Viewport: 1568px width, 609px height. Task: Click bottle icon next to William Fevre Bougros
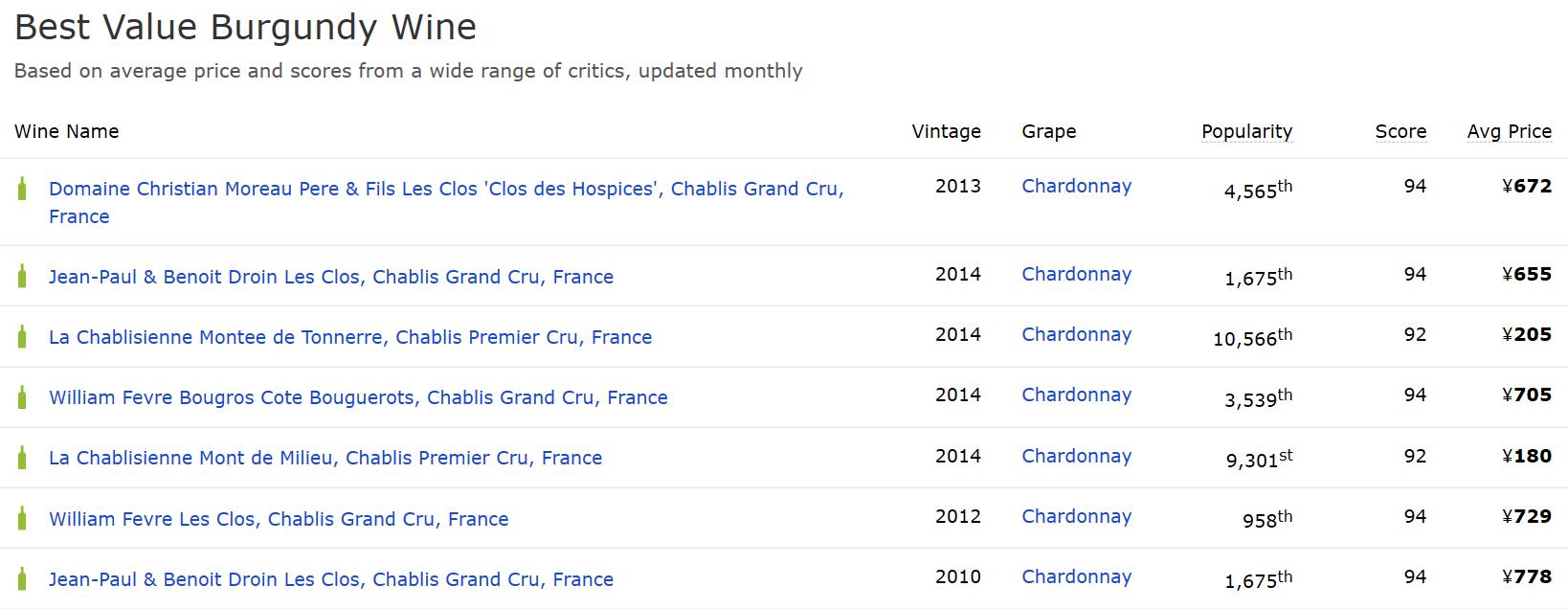click(22, 397)
